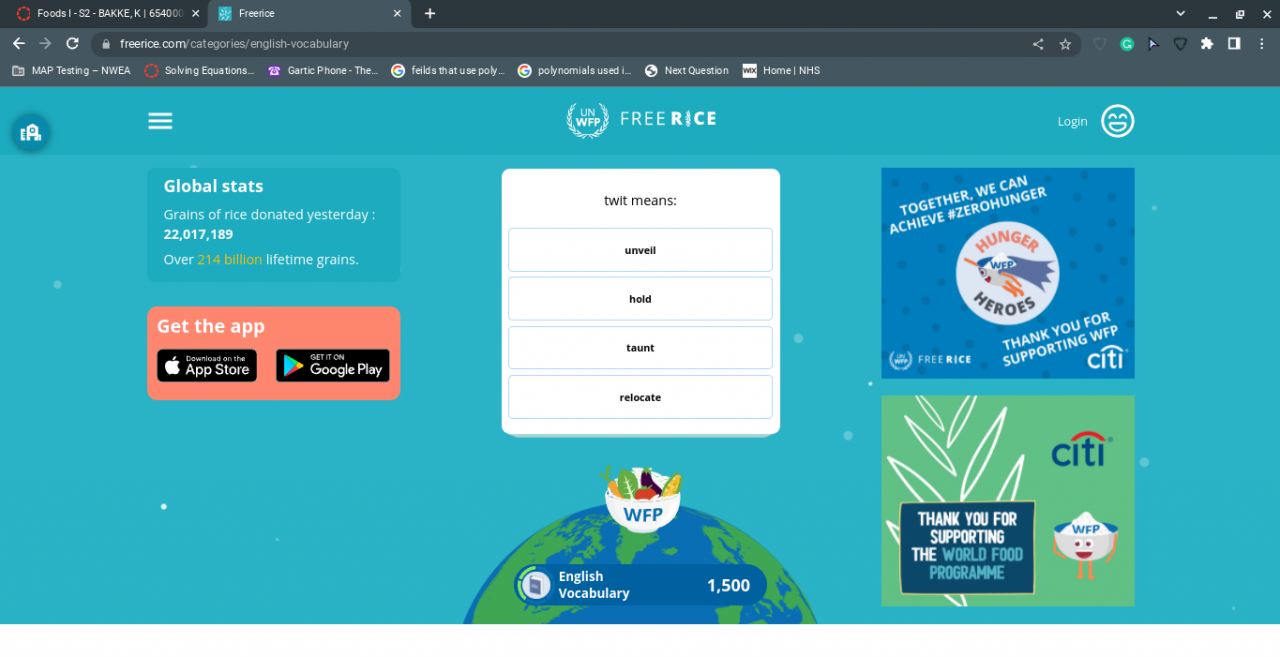Viewport: 1280px width, 657px height.
Task: Click the smiley face avatar icon
Action: [1118, 121]
